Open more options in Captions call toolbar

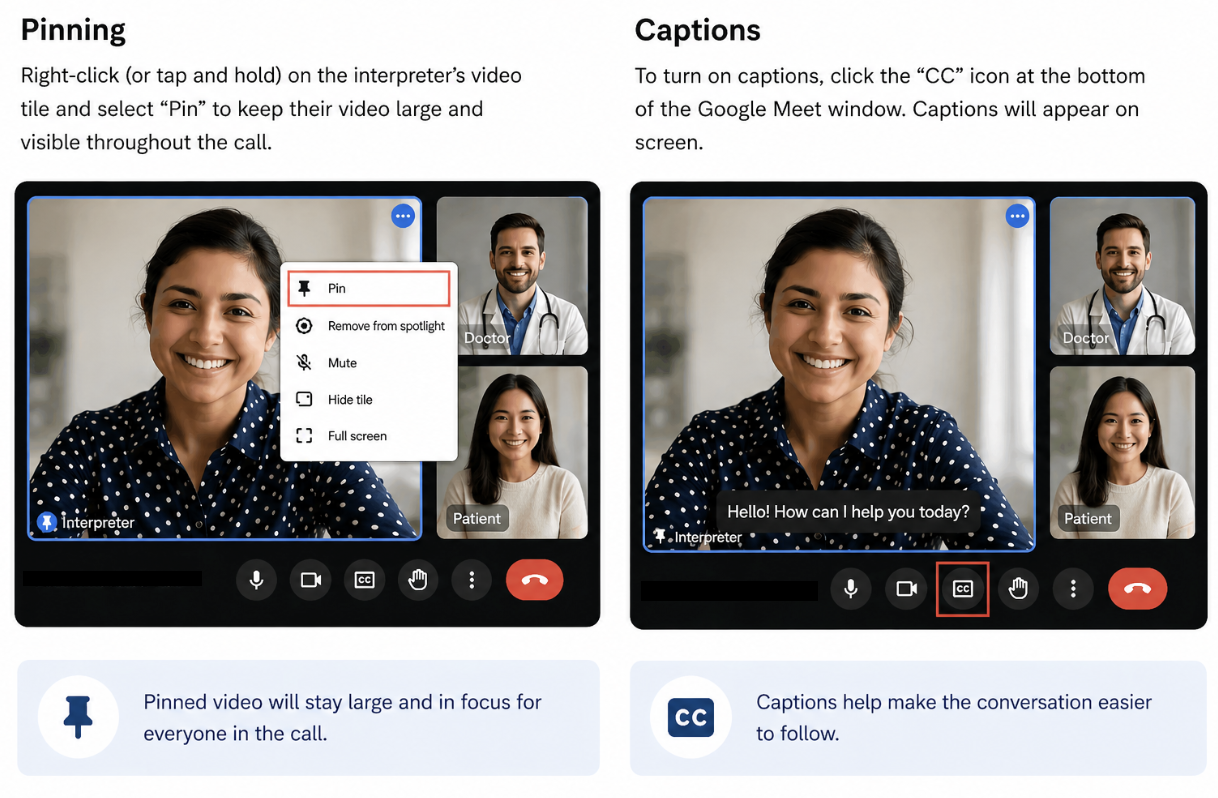click(1073, 589)
